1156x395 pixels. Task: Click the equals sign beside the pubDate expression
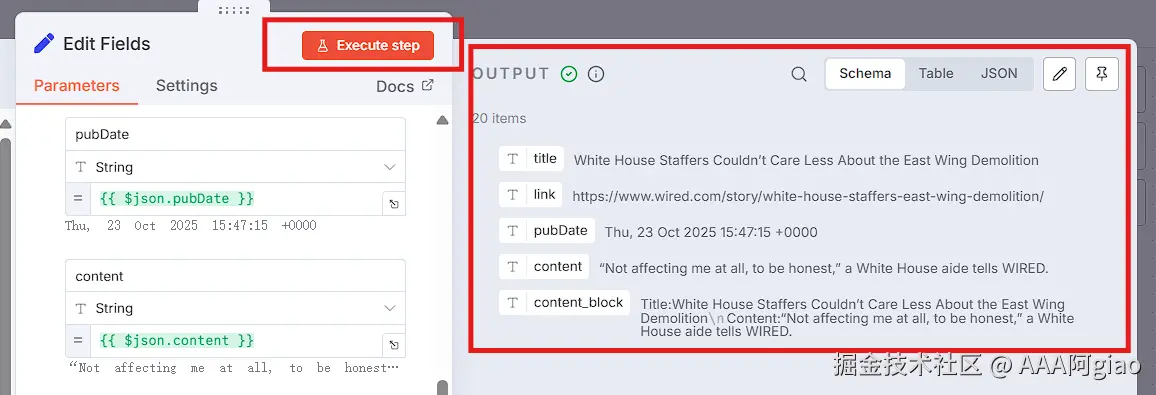coord(78,199)
